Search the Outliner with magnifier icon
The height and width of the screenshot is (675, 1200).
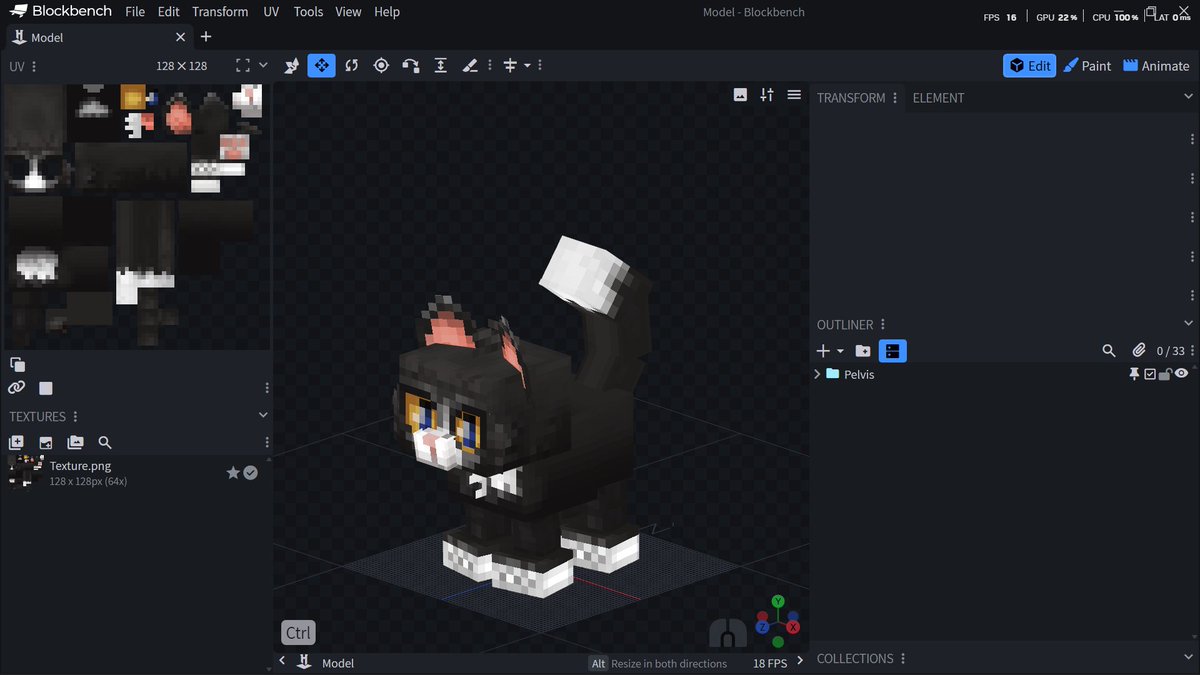1109,351
